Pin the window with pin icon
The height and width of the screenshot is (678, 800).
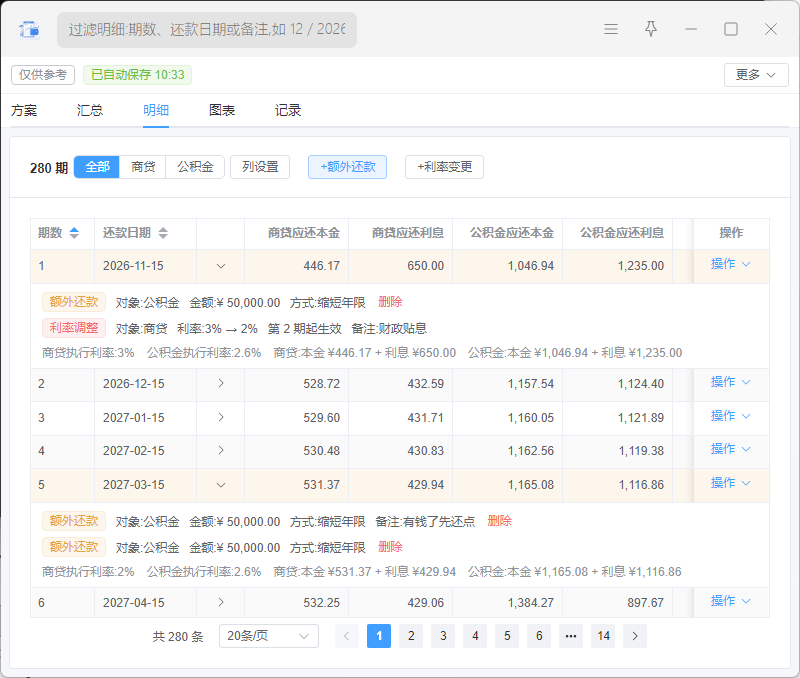[x=651, y=29]
